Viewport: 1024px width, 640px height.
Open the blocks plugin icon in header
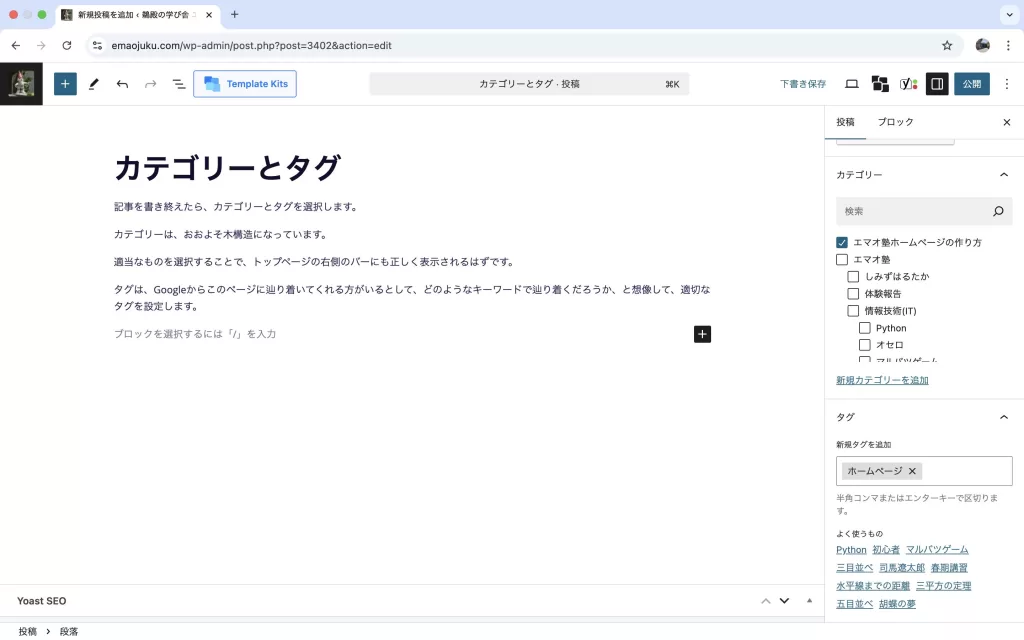point(880,84)
